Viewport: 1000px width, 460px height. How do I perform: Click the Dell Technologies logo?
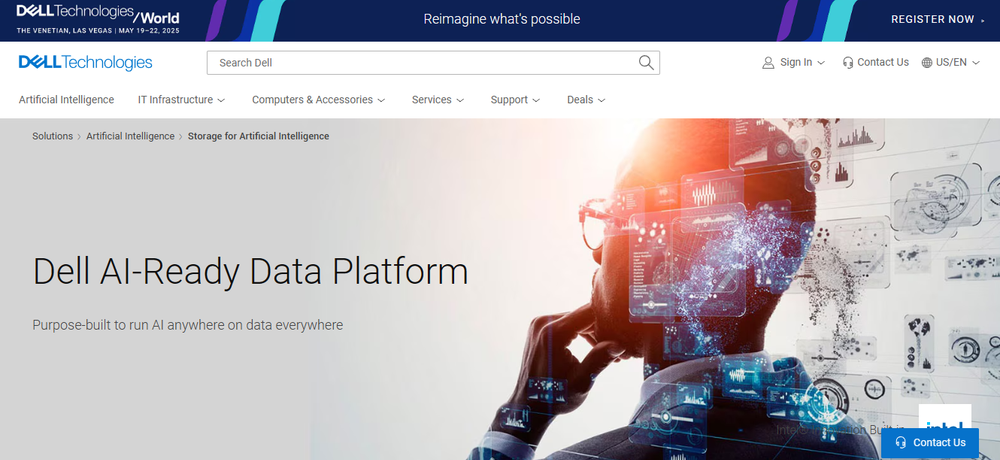point(85,63)
